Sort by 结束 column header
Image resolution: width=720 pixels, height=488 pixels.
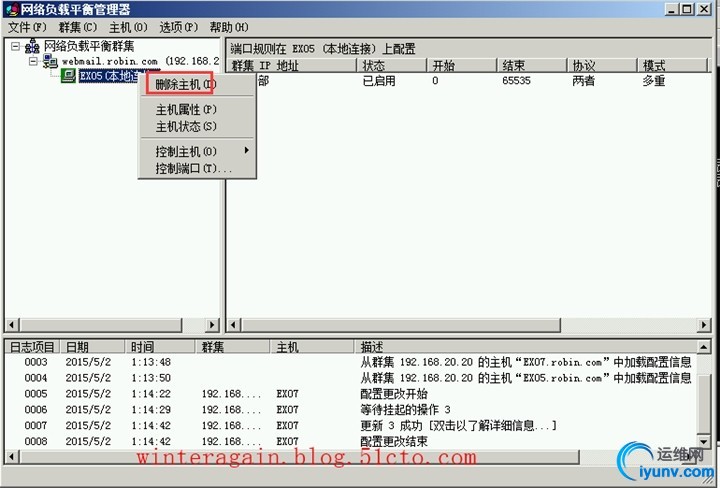pyautogui.click(x=532, y=66)
